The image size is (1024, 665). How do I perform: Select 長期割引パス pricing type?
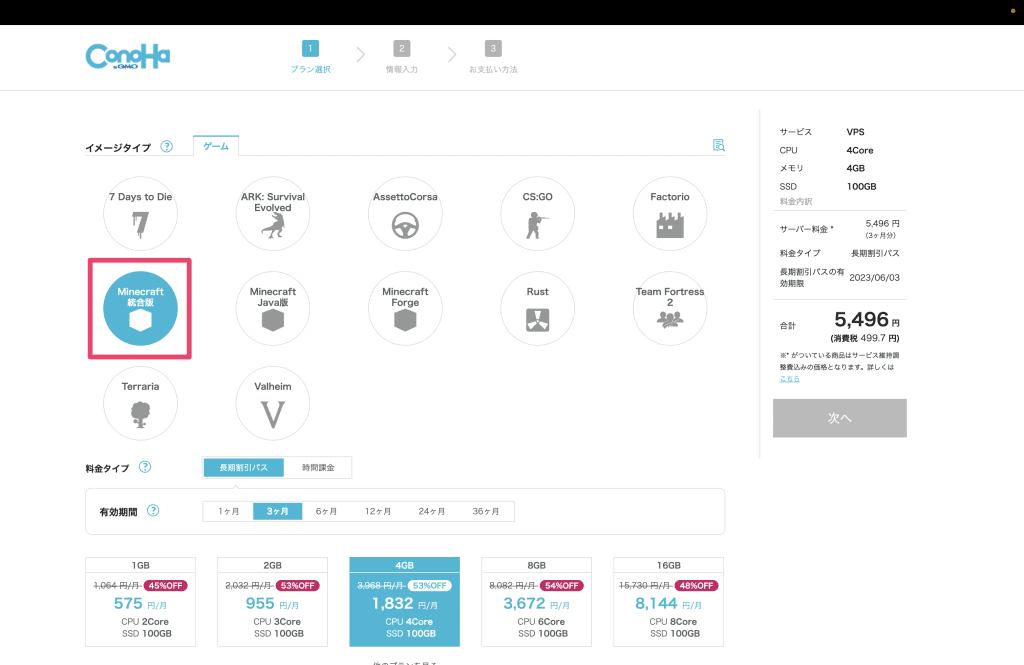pos(244,468)
